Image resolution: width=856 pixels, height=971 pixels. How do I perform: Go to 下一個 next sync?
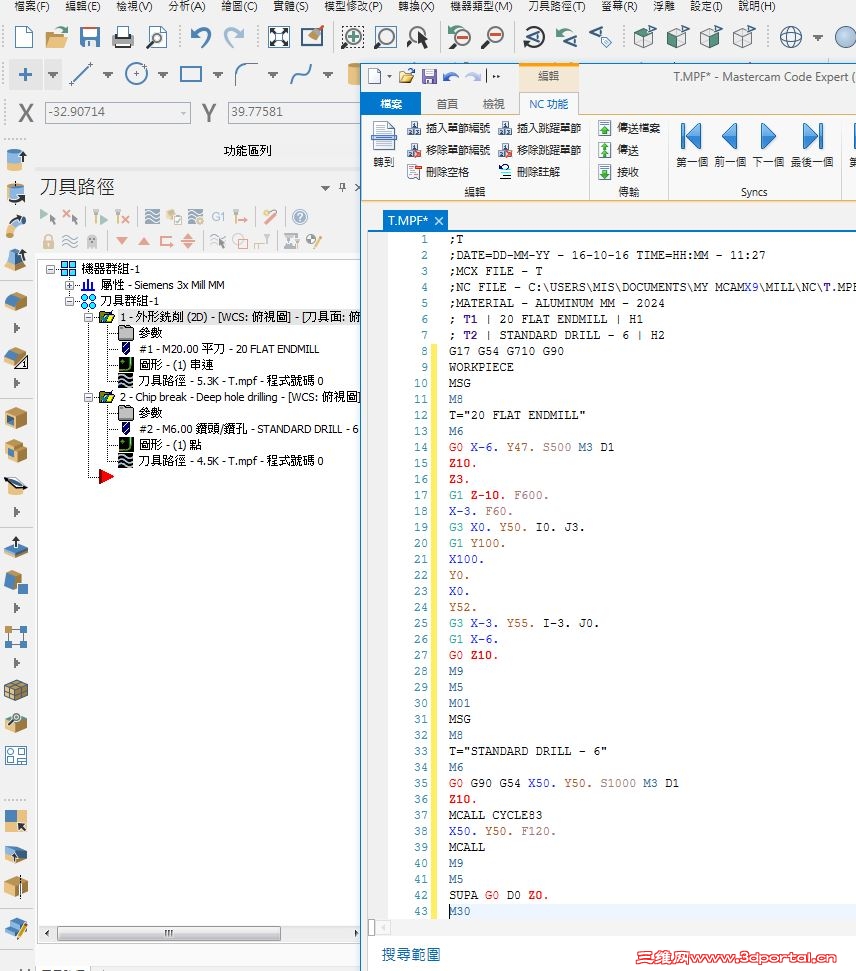click(x=768, y=145)
